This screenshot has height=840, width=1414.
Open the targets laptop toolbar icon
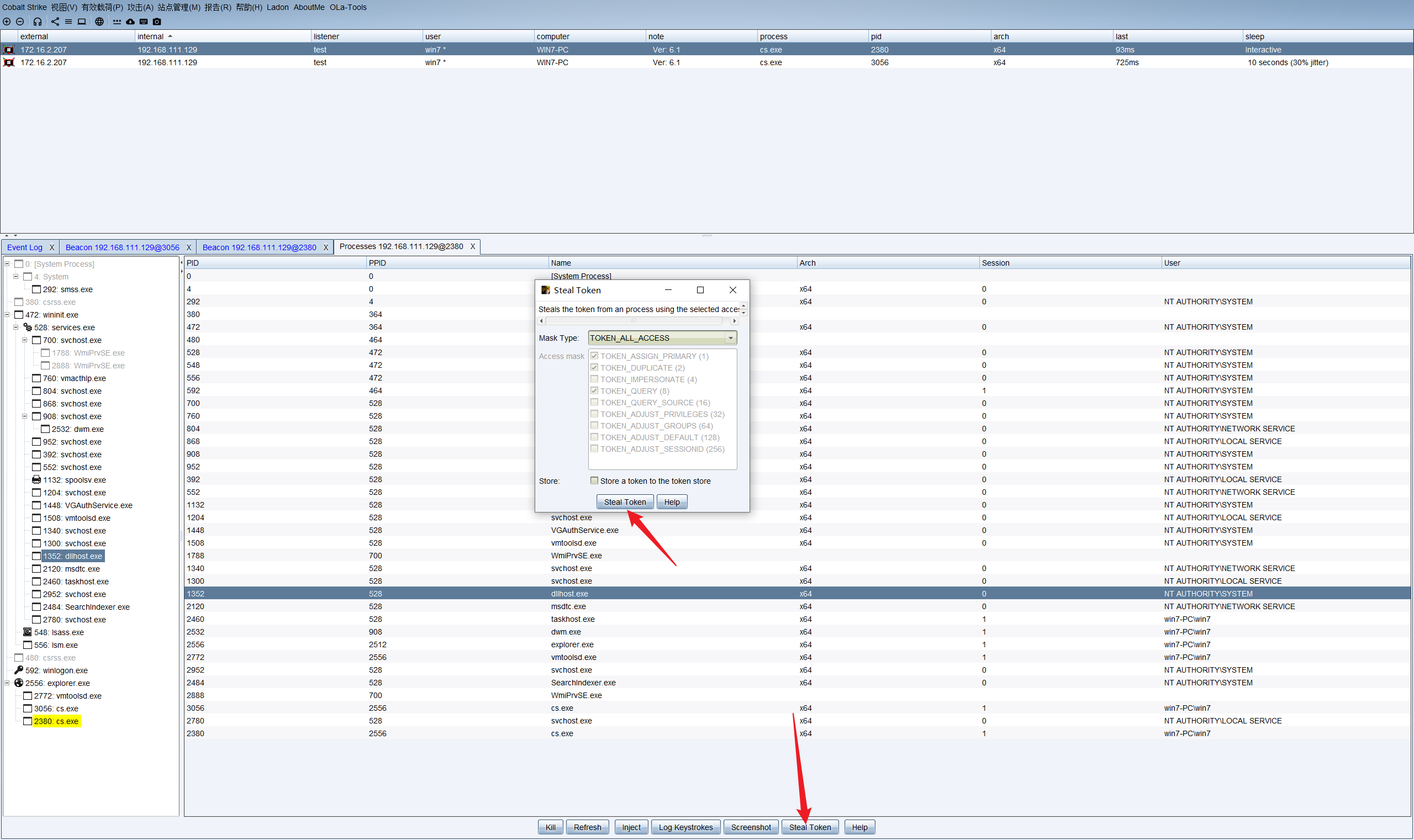(x=82, y=22)
